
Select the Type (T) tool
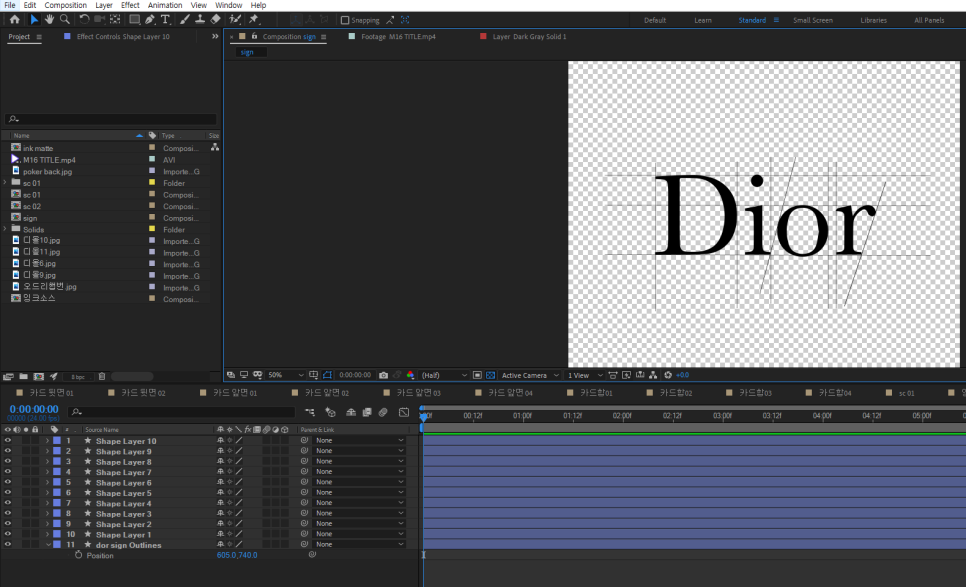pos(165,20)
